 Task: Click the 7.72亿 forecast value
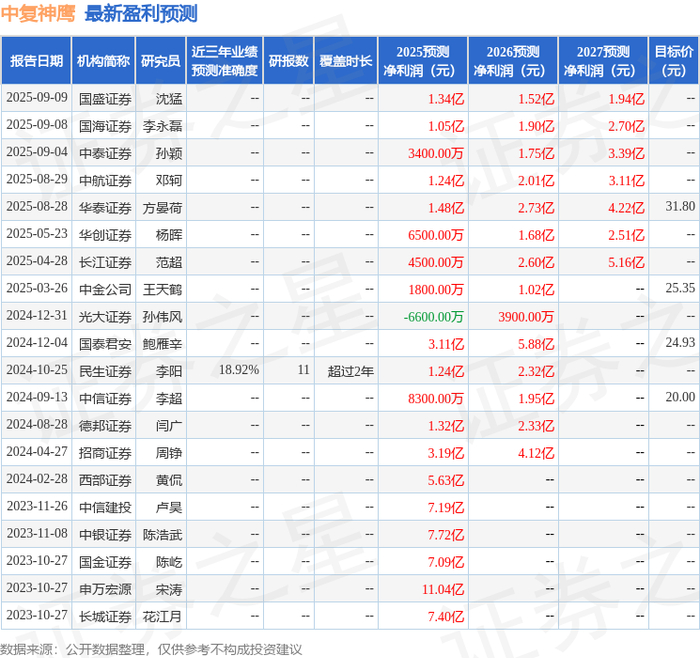click(x=446, y=534)
